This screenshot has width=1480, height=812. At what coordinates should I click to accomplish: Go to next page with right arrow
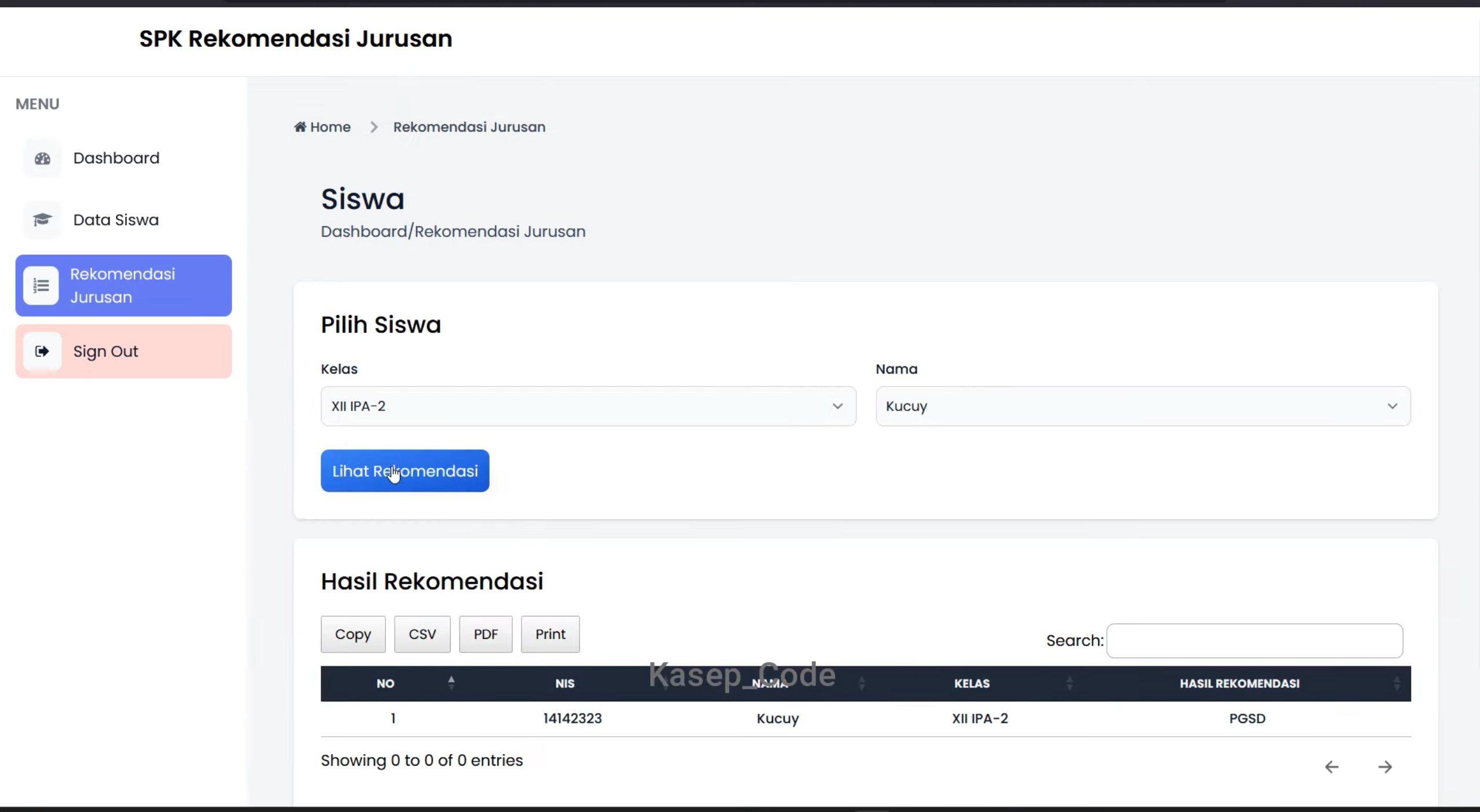click(x=1385, y=766)
